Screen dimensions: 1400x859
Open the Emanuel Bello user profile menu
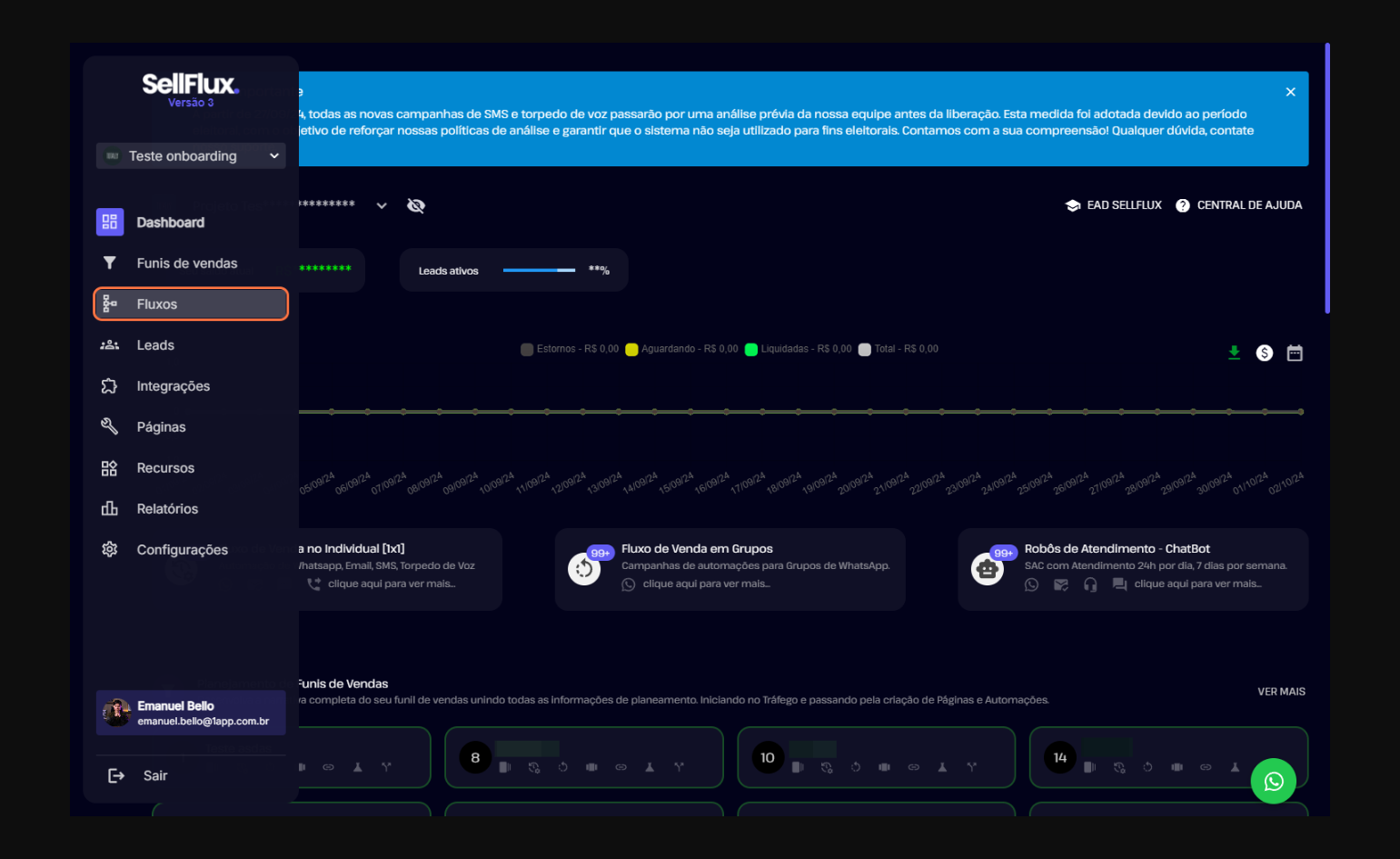click(x=191, y=713)
